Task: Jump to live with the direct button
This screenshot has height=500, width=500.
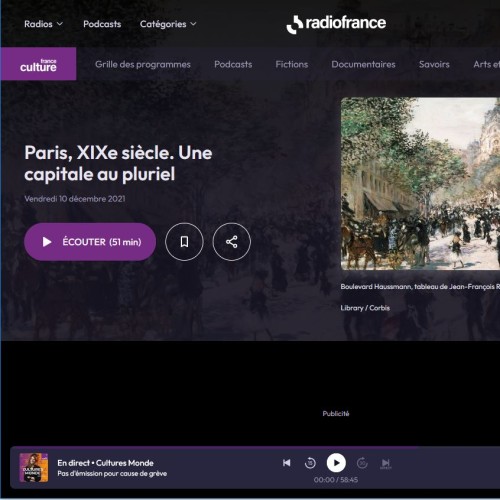Action: pos(386,463)
